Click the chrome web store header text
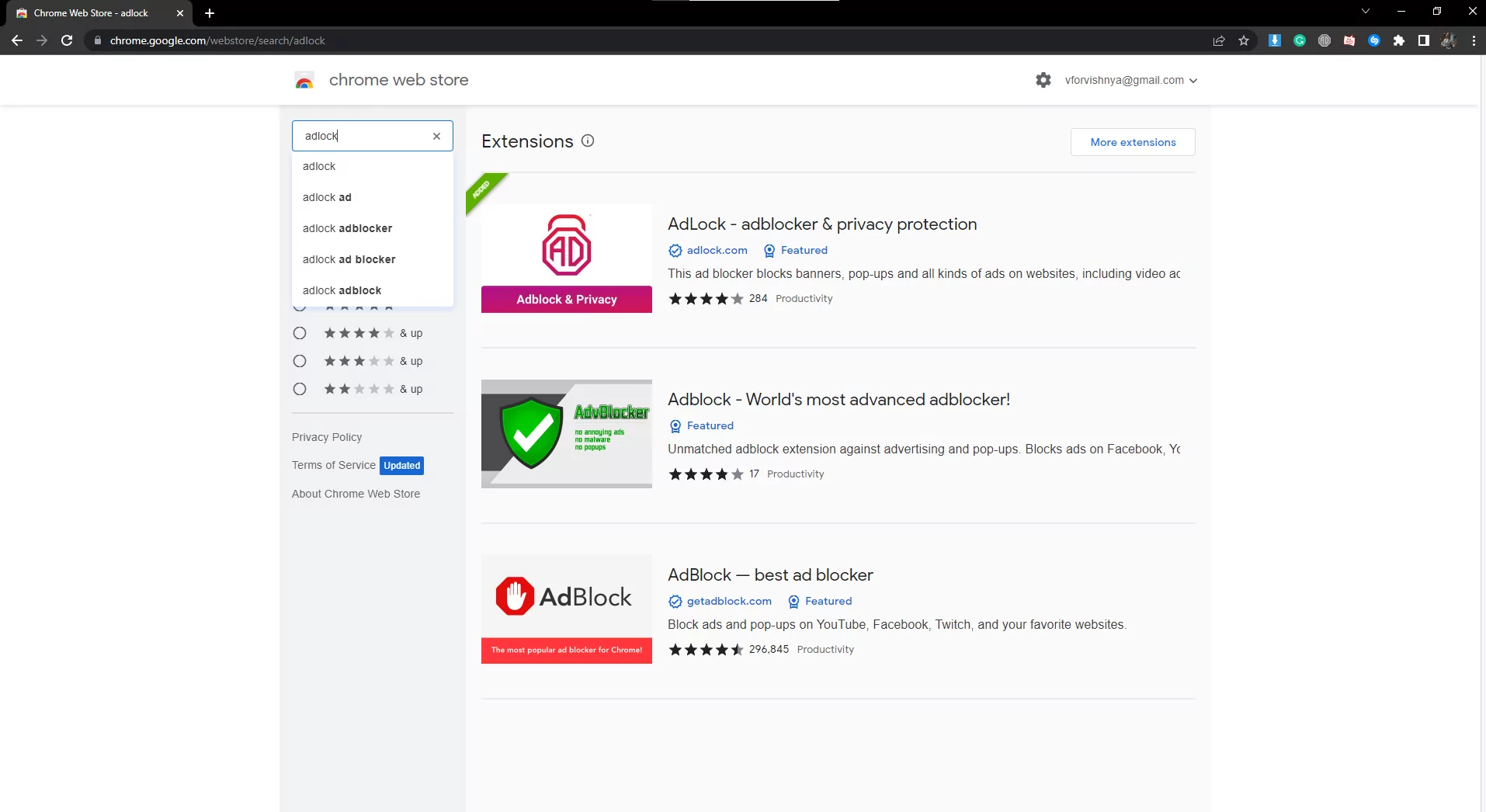Image resolution: width=1486 pixels, height=812 pixels. (398, 80)
